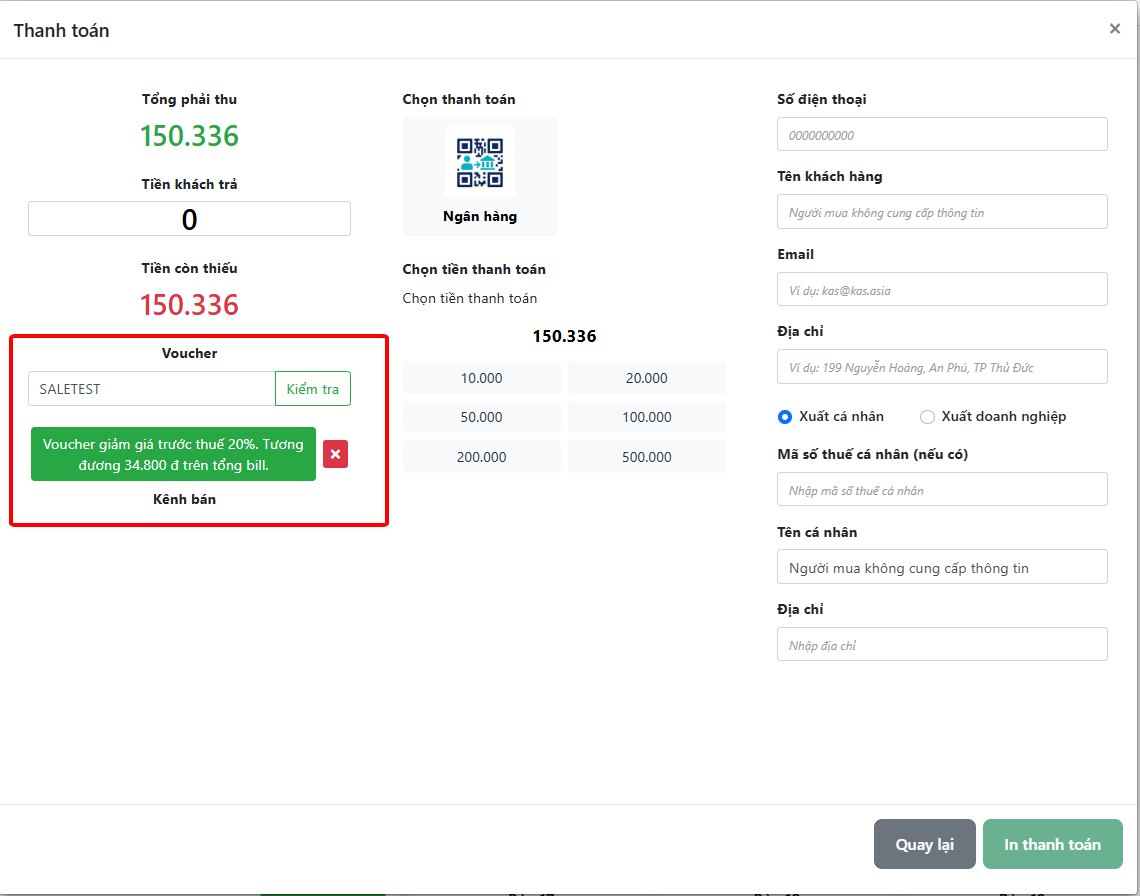Focus the Số điện thoại input field

942,135
